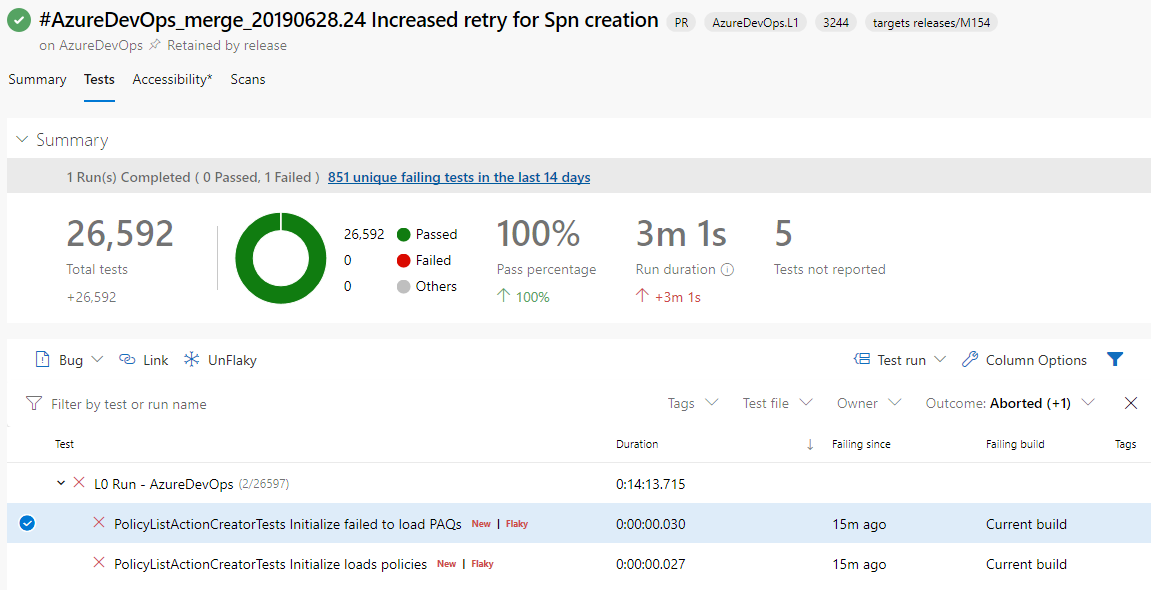The height and width of the screenshot is (590, 1151).
Task: Open the 851 unique failing tests link
Action: point(459,177)
